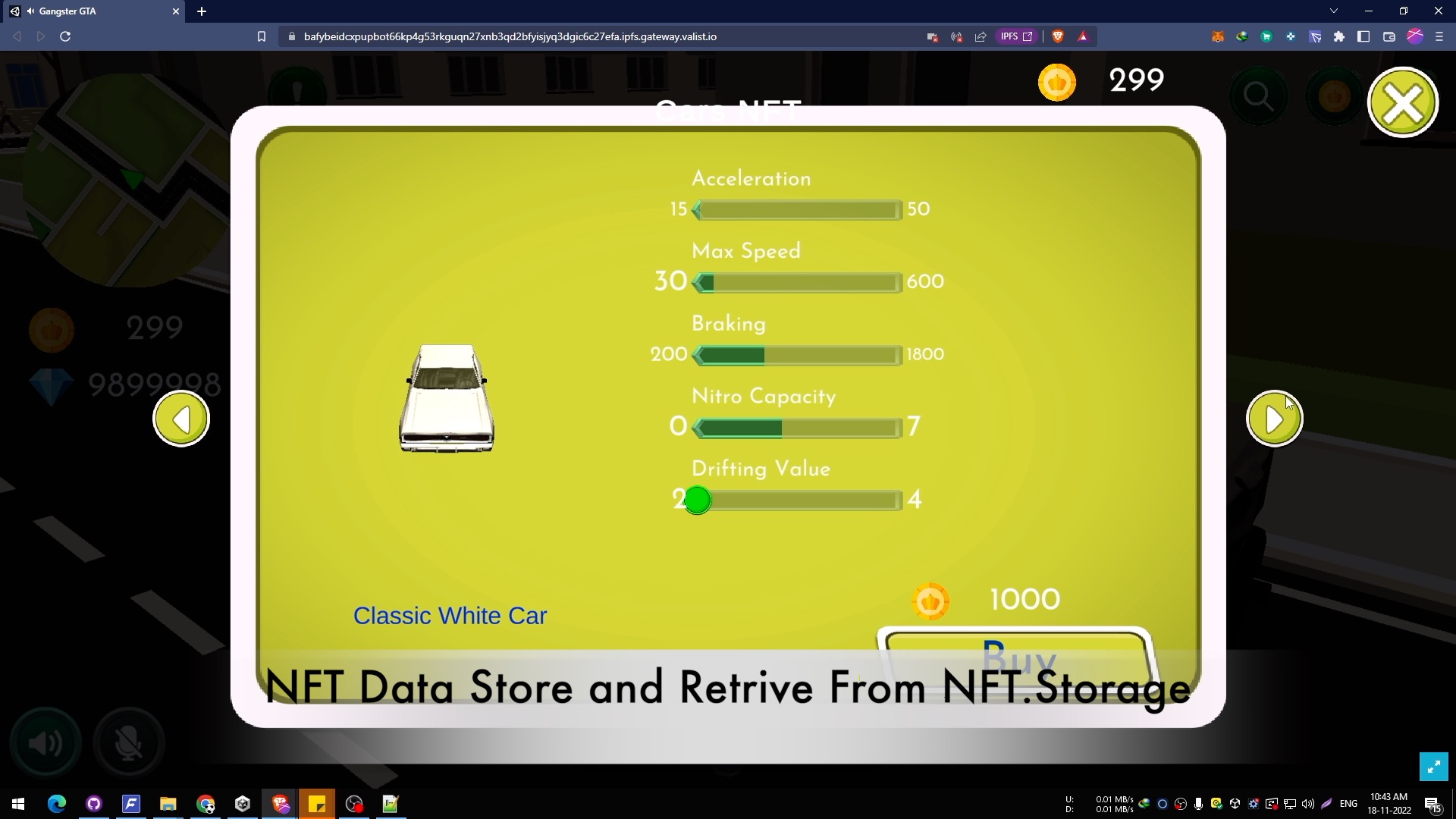Screen dimensions: 1456x819
Task: Select the Gangster GTA tab
Action: [x=91, y=11]
